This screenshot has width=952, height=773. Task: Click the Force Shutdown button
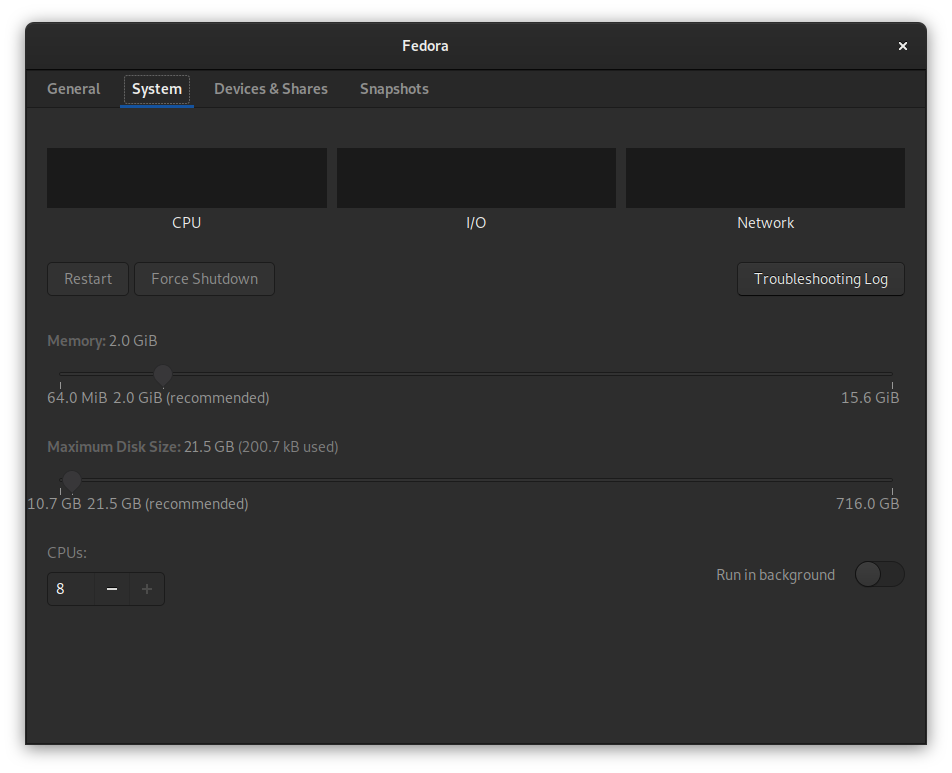205,279
